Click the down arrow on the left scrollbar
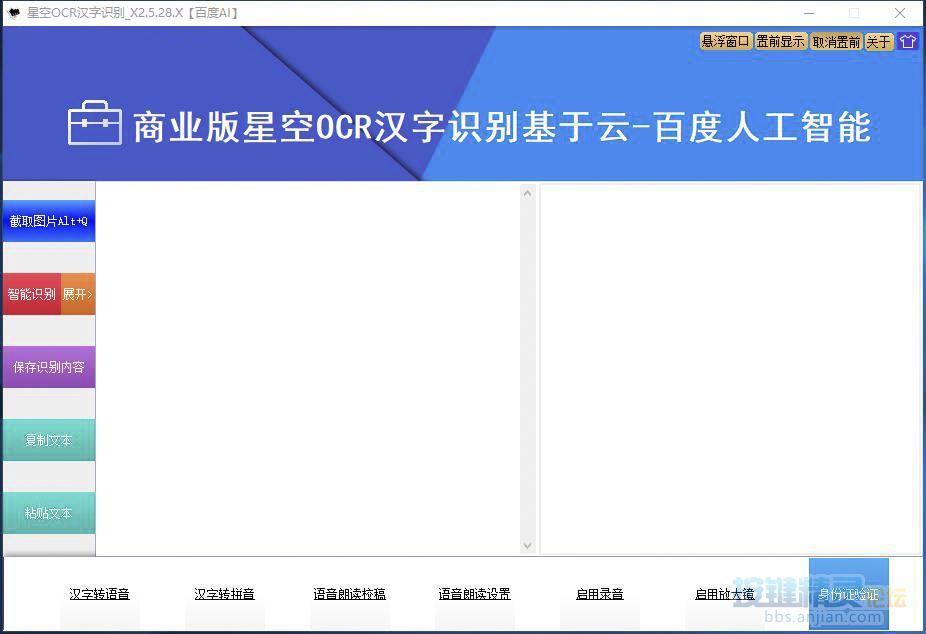 pyautogui.click(x=527, y=546)
